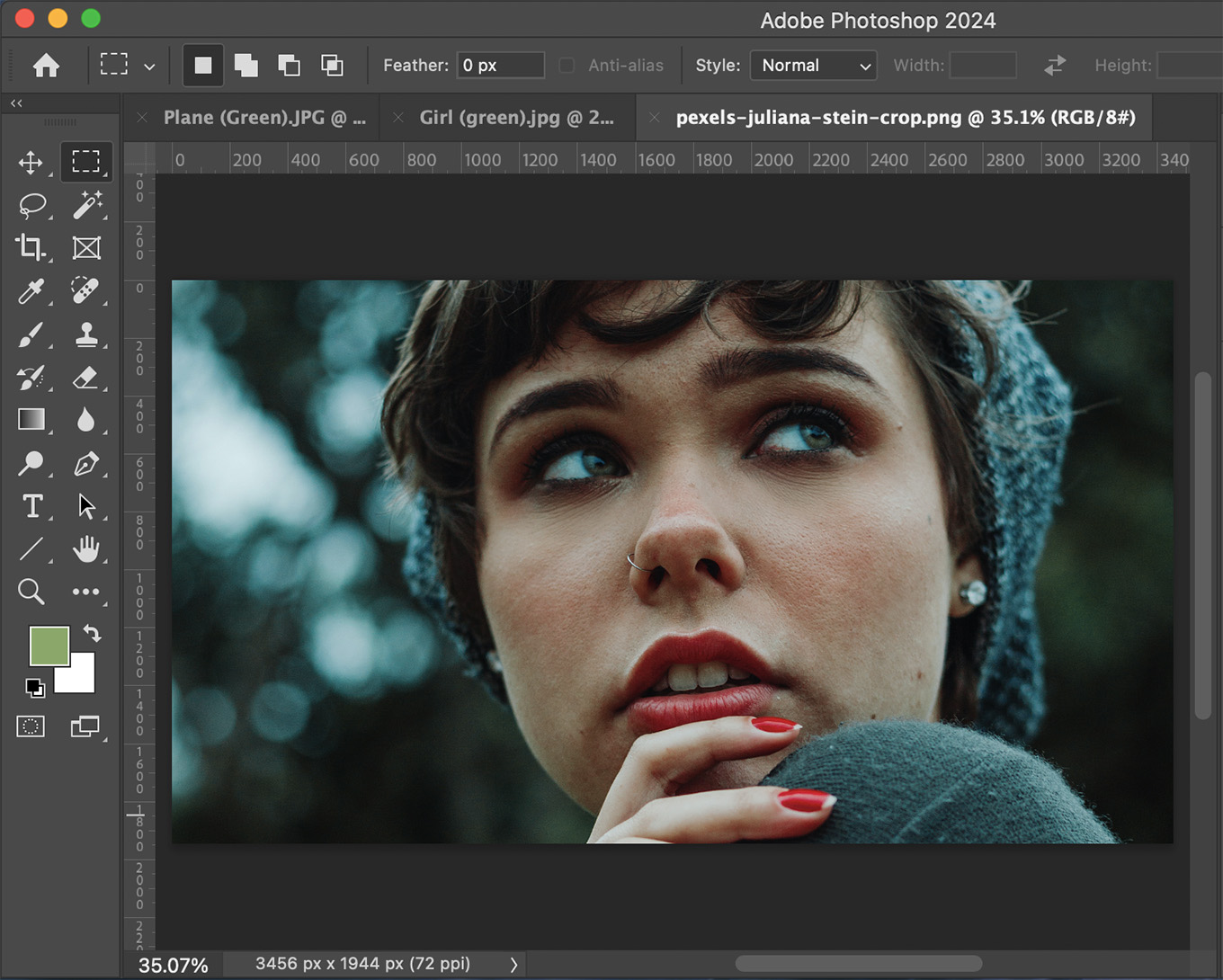Enable the Anti-alias checkbox
Screen dimensions: 1223x980
567,66
